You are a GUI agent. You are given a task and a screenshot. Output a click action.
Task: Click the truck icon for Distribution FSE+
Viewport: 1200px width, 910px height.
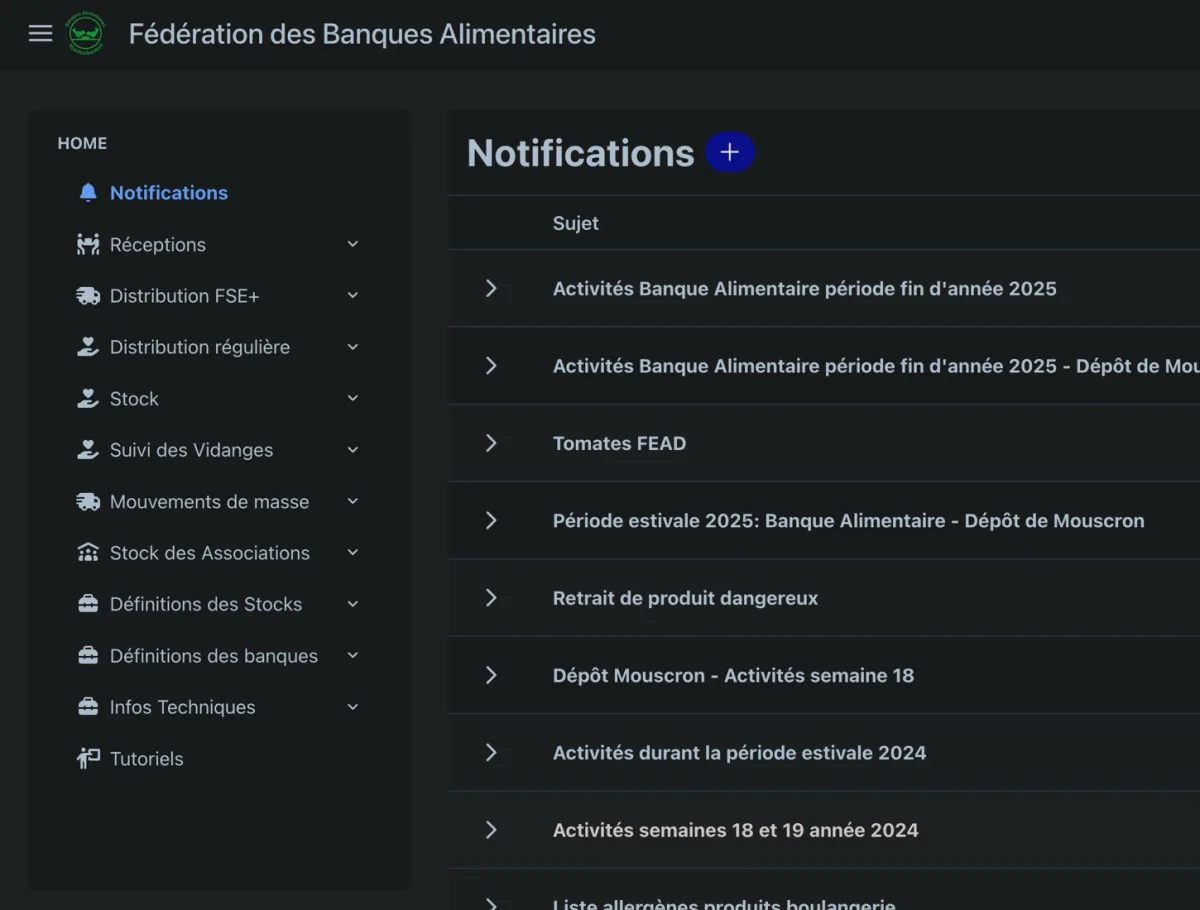88,296
